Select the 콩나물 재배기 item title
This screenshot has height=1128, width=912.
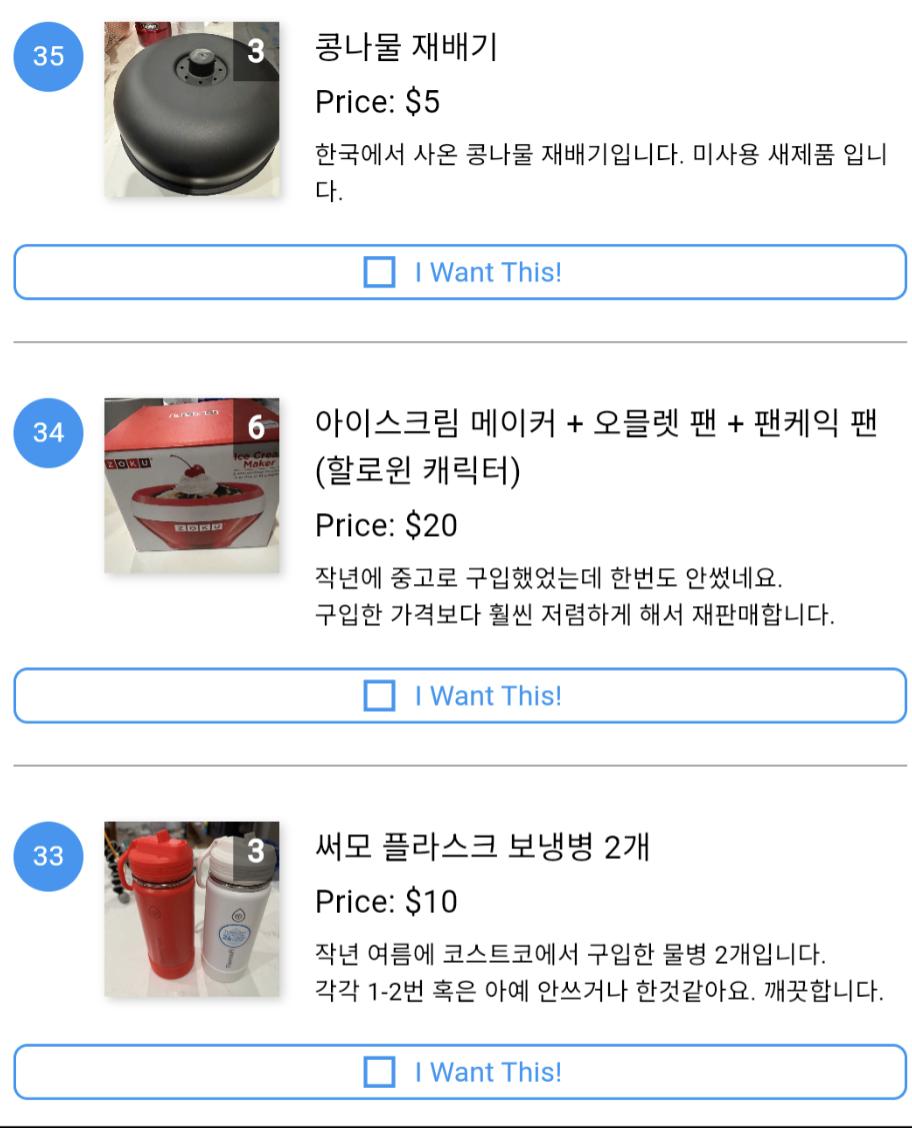pyautogui.click(x=406, y=47)
